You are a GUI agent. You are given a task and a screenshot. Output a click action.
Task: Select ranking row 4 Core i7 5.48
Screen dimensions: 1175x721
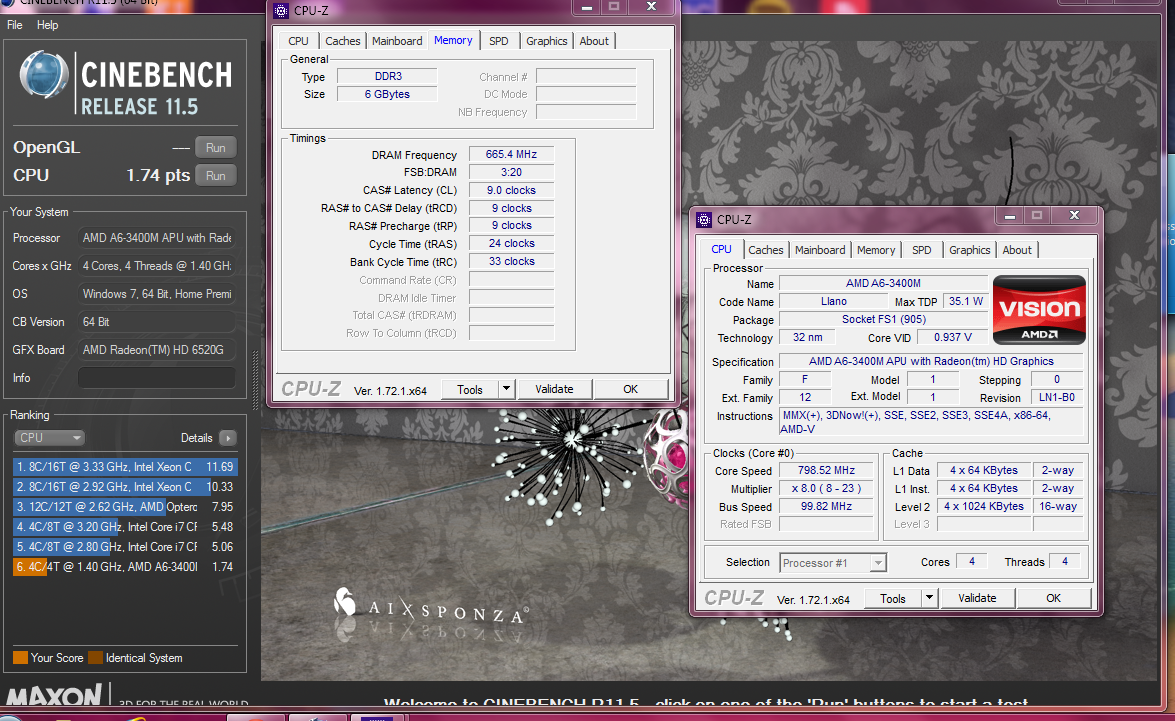click(125, 527)
